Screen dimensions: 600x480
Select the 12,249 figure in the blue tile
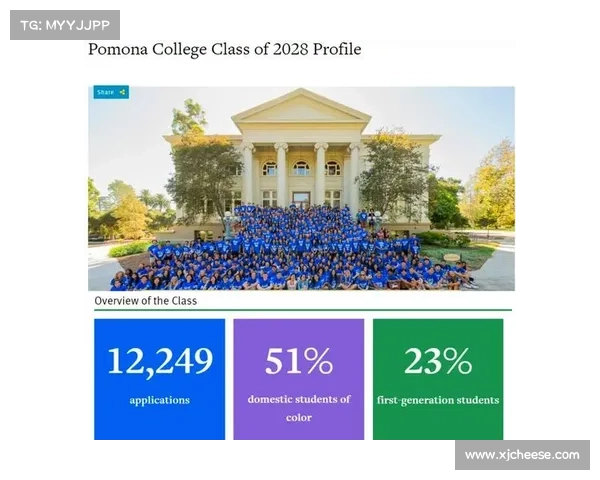coord(160,361)
